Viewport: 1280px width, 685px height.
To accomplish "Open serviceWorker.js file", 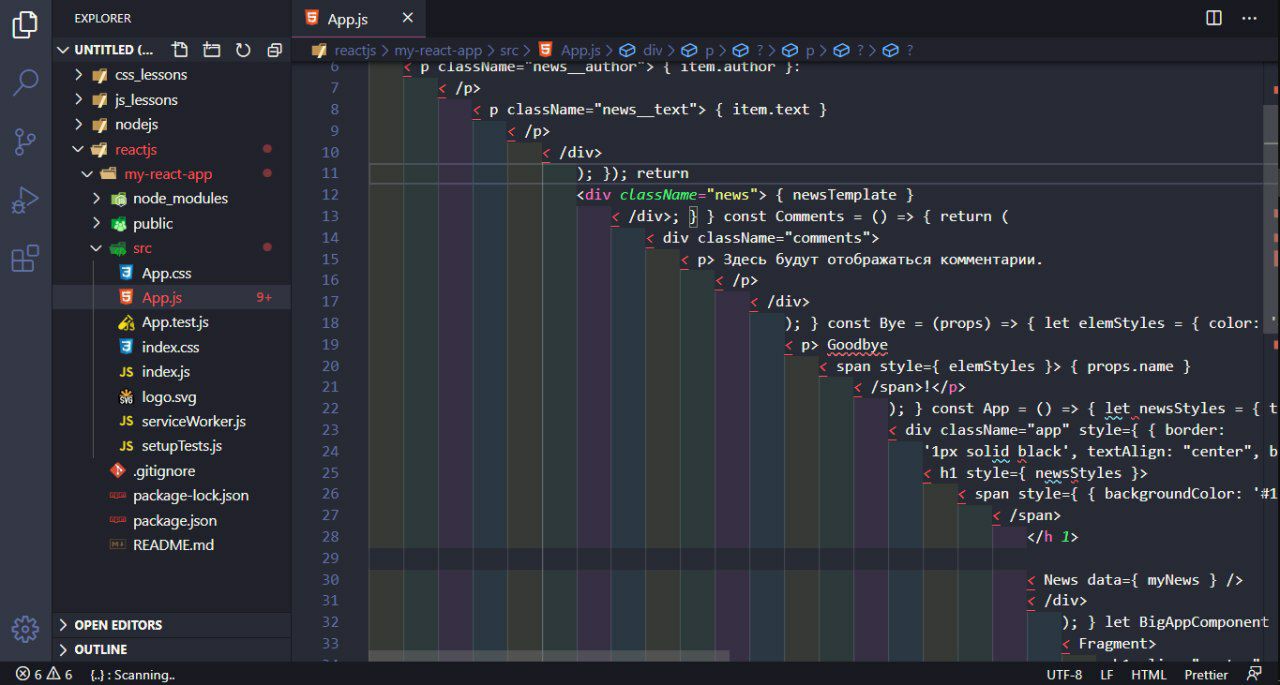I will pos(193,421).
